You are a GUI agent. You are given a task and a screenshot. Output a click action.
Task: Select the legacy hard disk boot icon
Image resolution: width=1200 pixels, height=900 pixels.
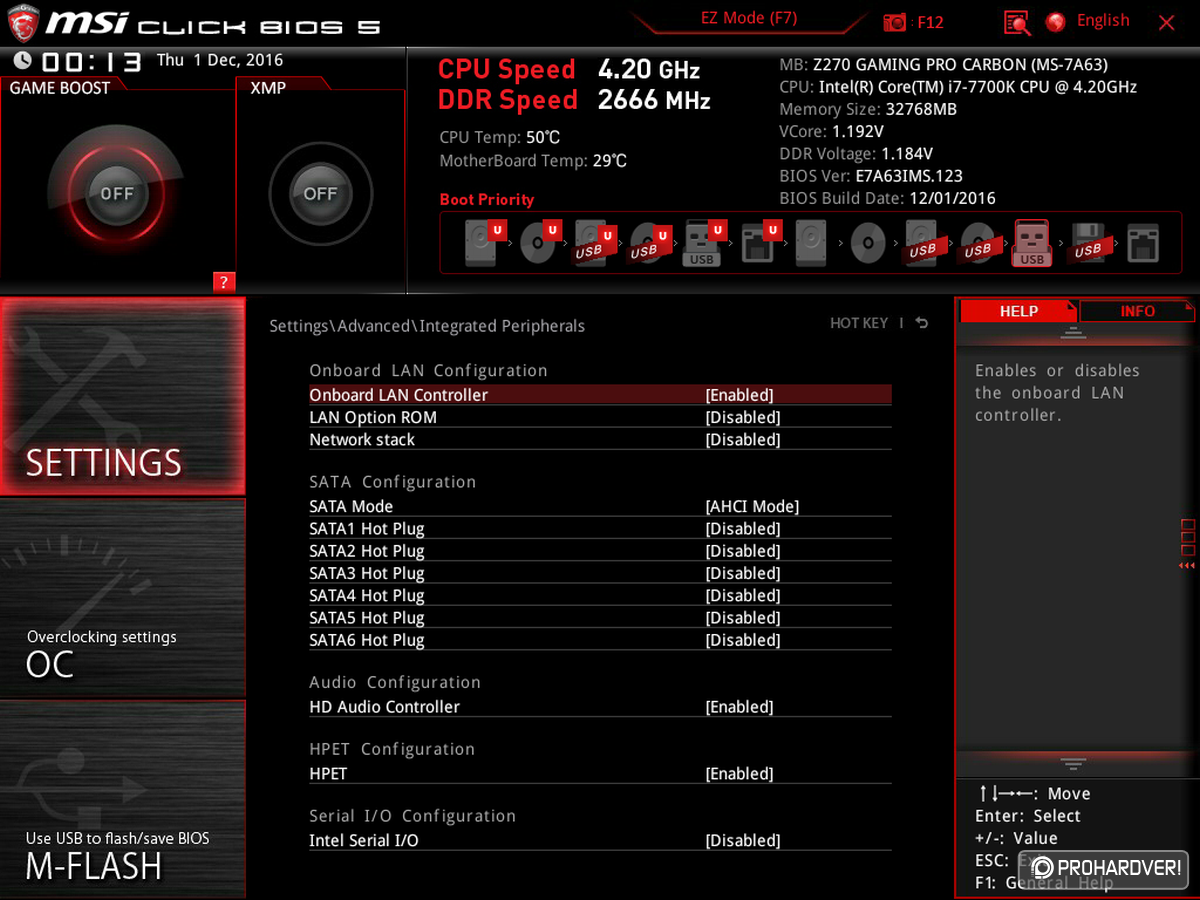(812, 243)
